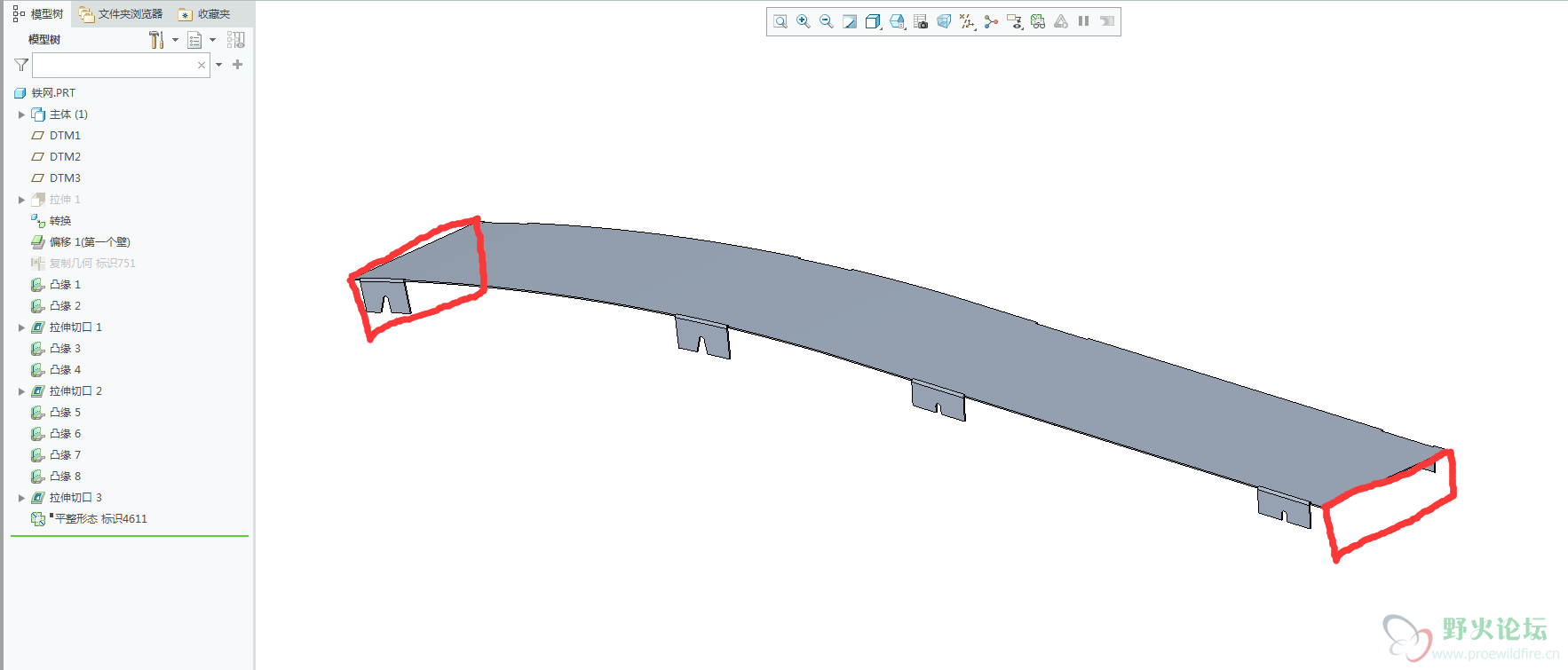The height and width of the screenshot is (670, 1568).
Task: Select the 拉伸切口 1 feature
Action: pos(67,327)
